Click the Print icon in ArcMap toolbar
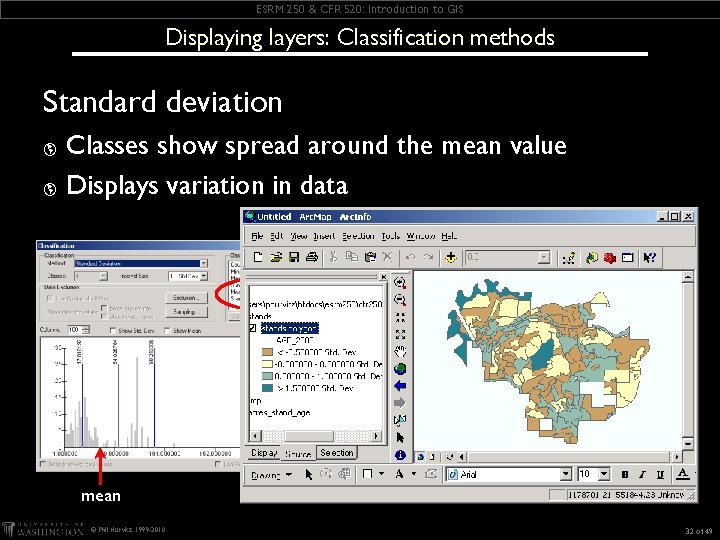The image size is (720, 540). pos(312,258)
